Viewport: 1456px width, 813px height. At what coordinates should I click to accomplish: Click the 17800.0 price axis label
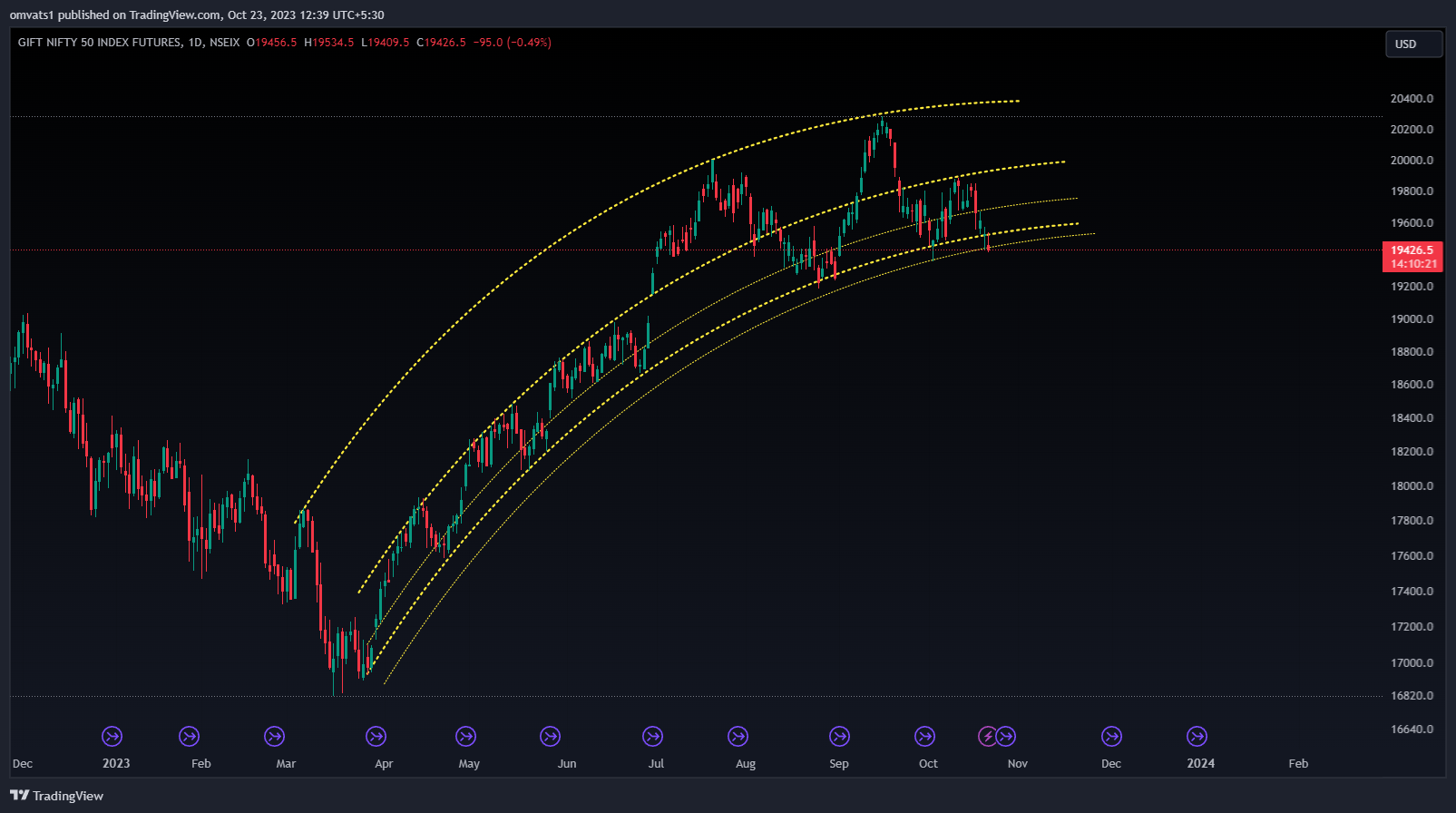coord(1412,520)
